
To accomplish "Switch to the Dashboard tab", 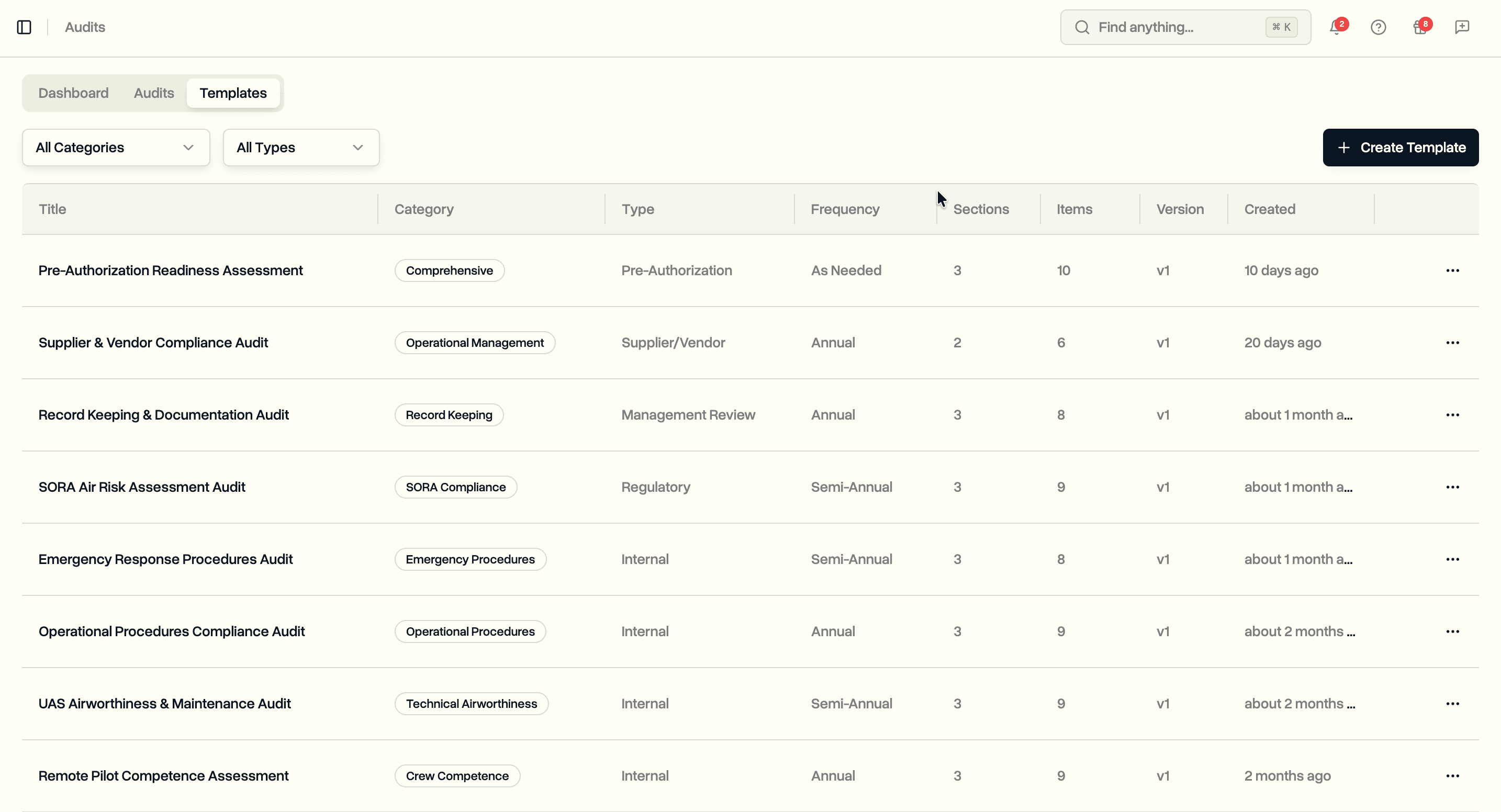I will click(x=73, y=93).
